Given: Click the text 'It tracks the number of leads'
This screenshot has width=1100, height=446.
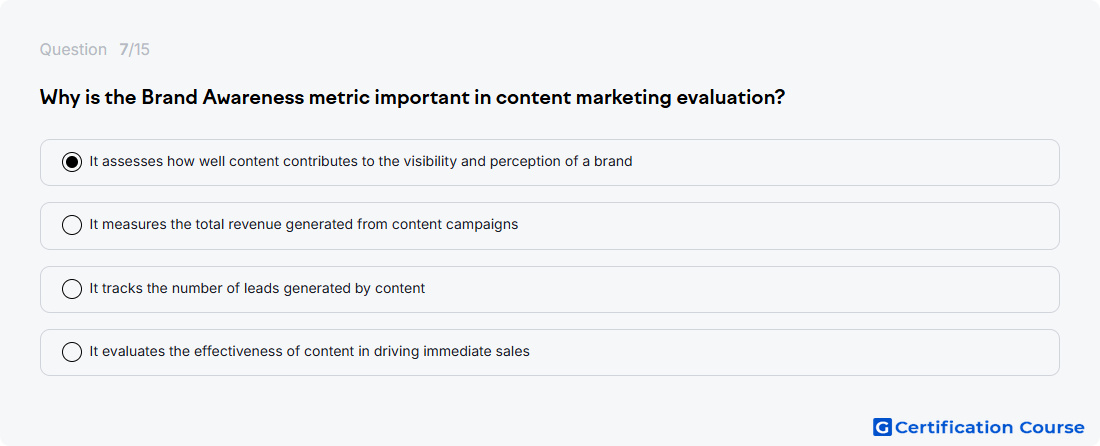Looking at the screenshot, I should [182, 288].
